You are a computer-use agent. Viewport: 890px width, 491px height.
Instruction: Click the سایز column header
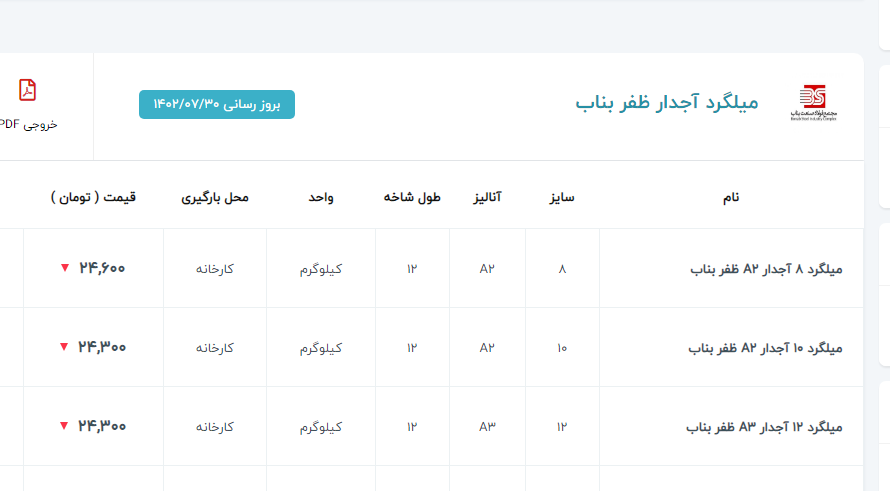(x=561, y=198)
